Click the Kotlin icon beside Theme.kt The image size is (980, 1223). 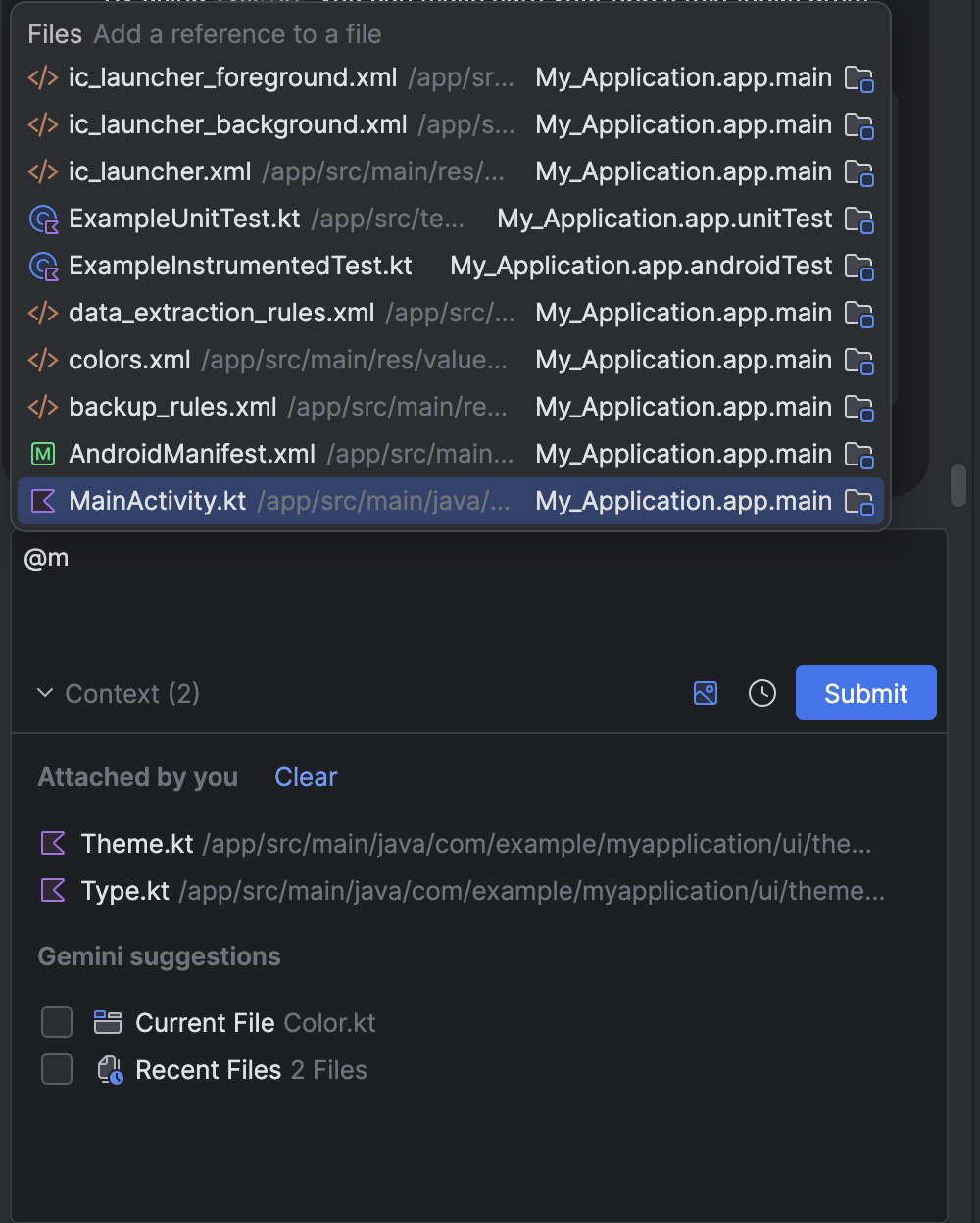click(x=53, y=843)
